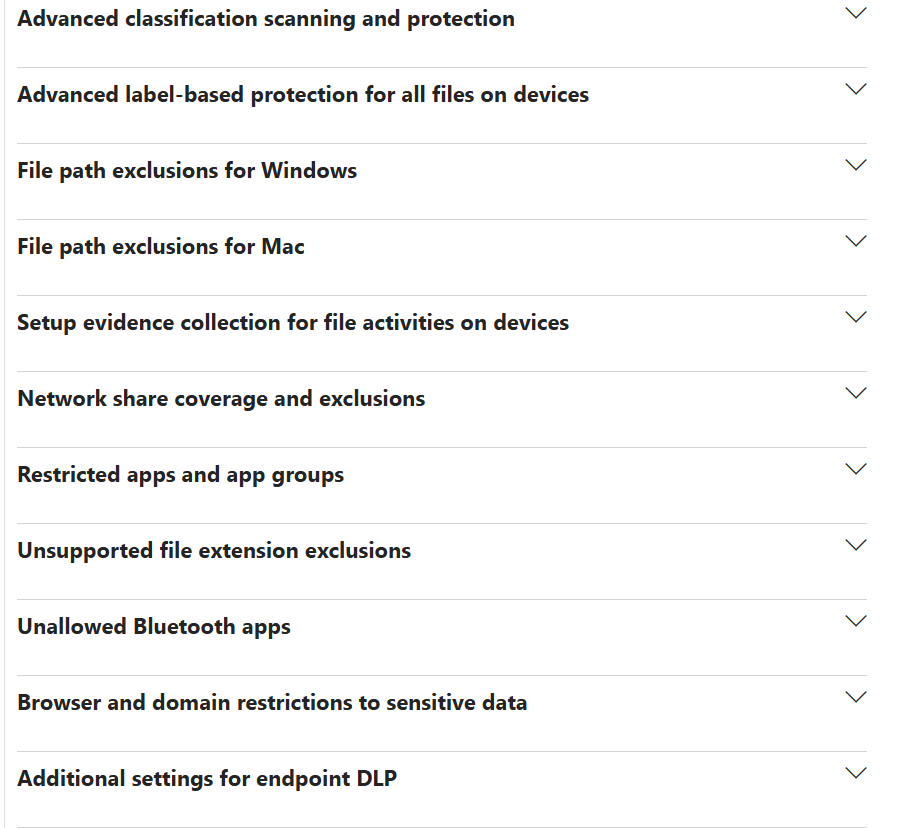Open File path exclusions for Mac chevron
The width and height of the screenshot is (913, 828).
[855, 242]
